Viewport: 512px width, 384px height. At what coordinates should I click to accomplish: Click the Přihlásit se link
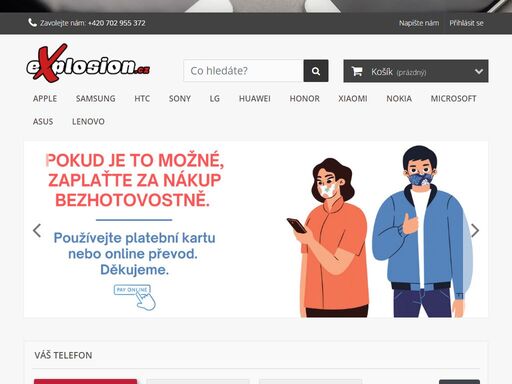(x=466, y=23)
